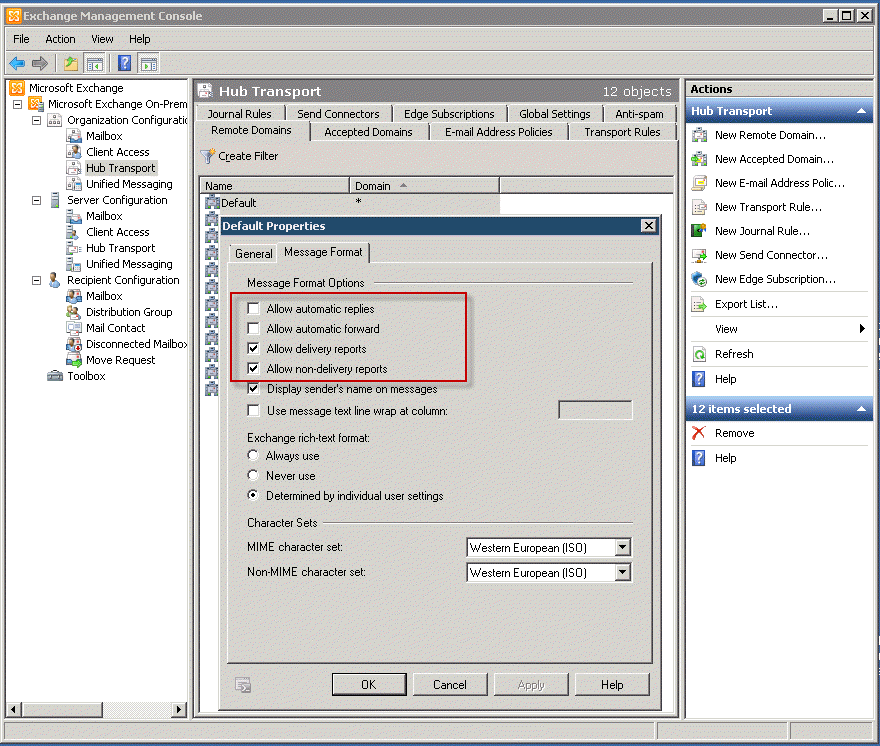Click the Toolbox icon in the tree
The width and height of the screenshot is (880, 746).
click(x=54, y=376)
